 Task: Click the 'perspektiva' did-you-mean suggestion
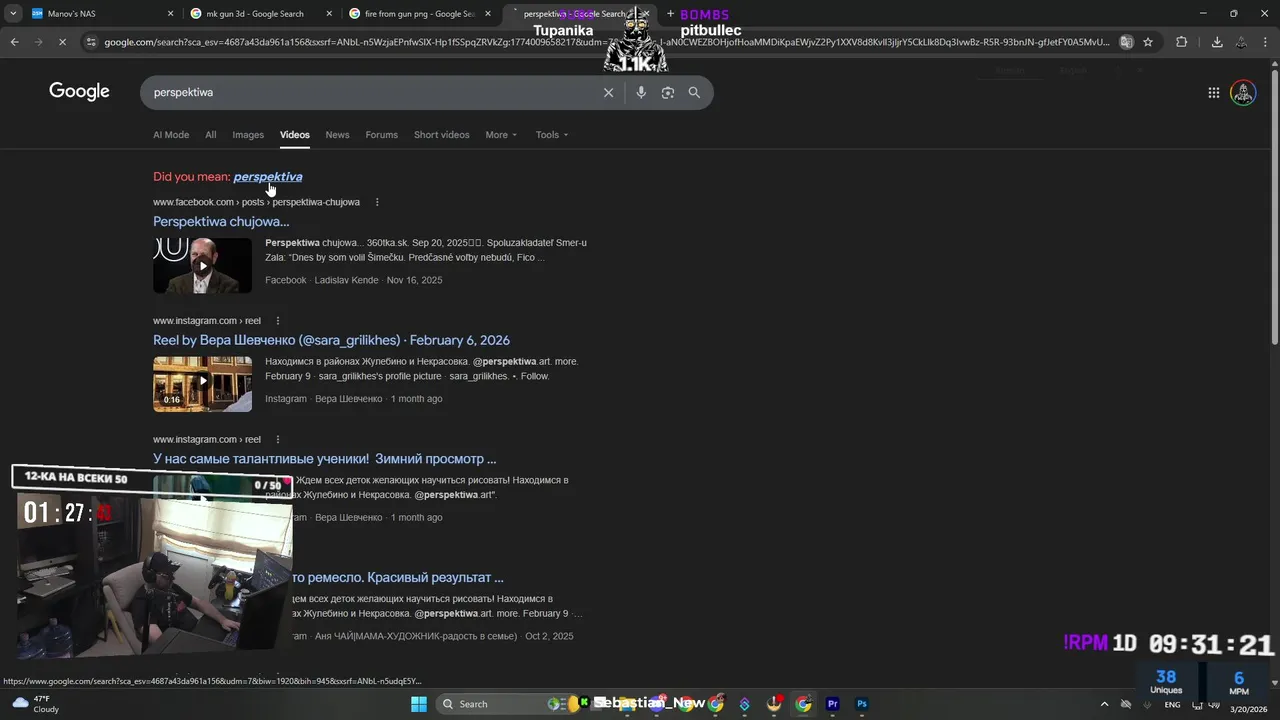tap(268, 177)
